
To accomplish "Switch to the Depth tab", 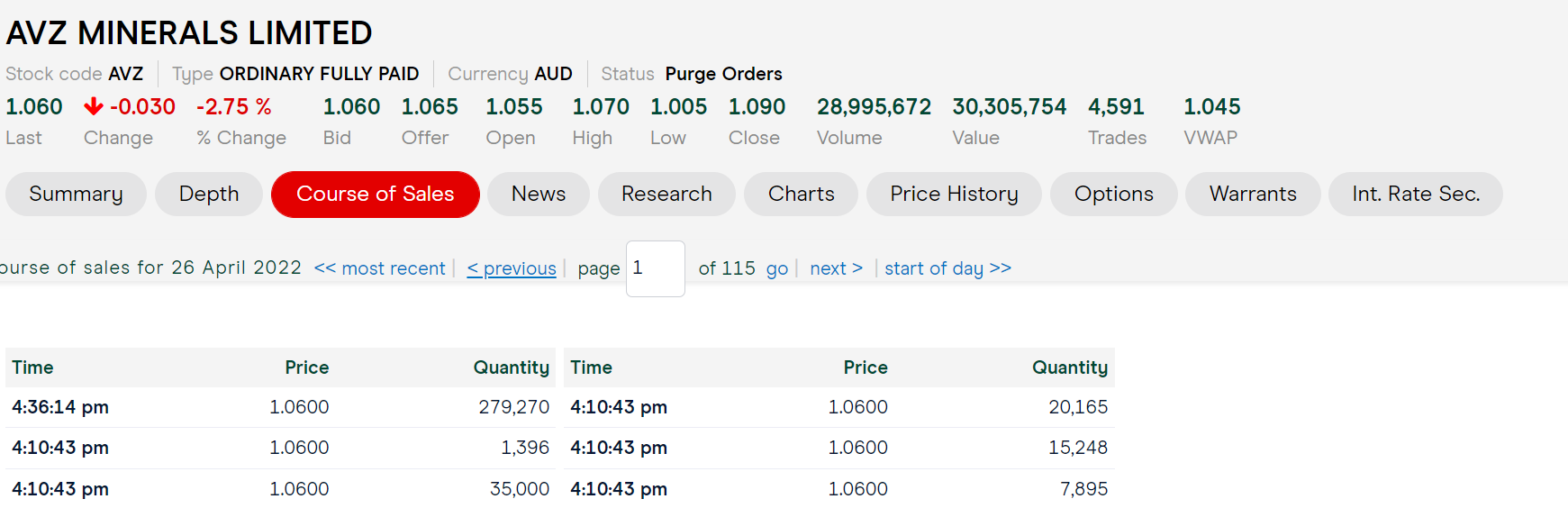I will tap(209, 194).
